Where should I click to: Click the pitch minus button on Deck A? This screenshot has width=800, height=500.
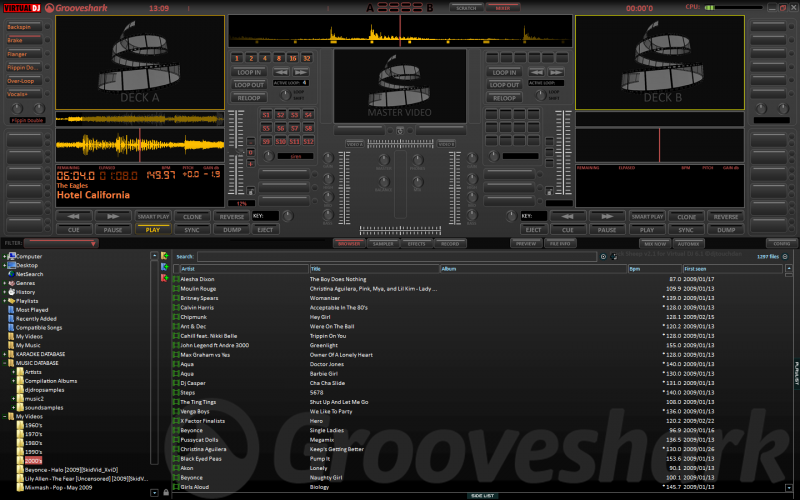click(x=251, y=141)
